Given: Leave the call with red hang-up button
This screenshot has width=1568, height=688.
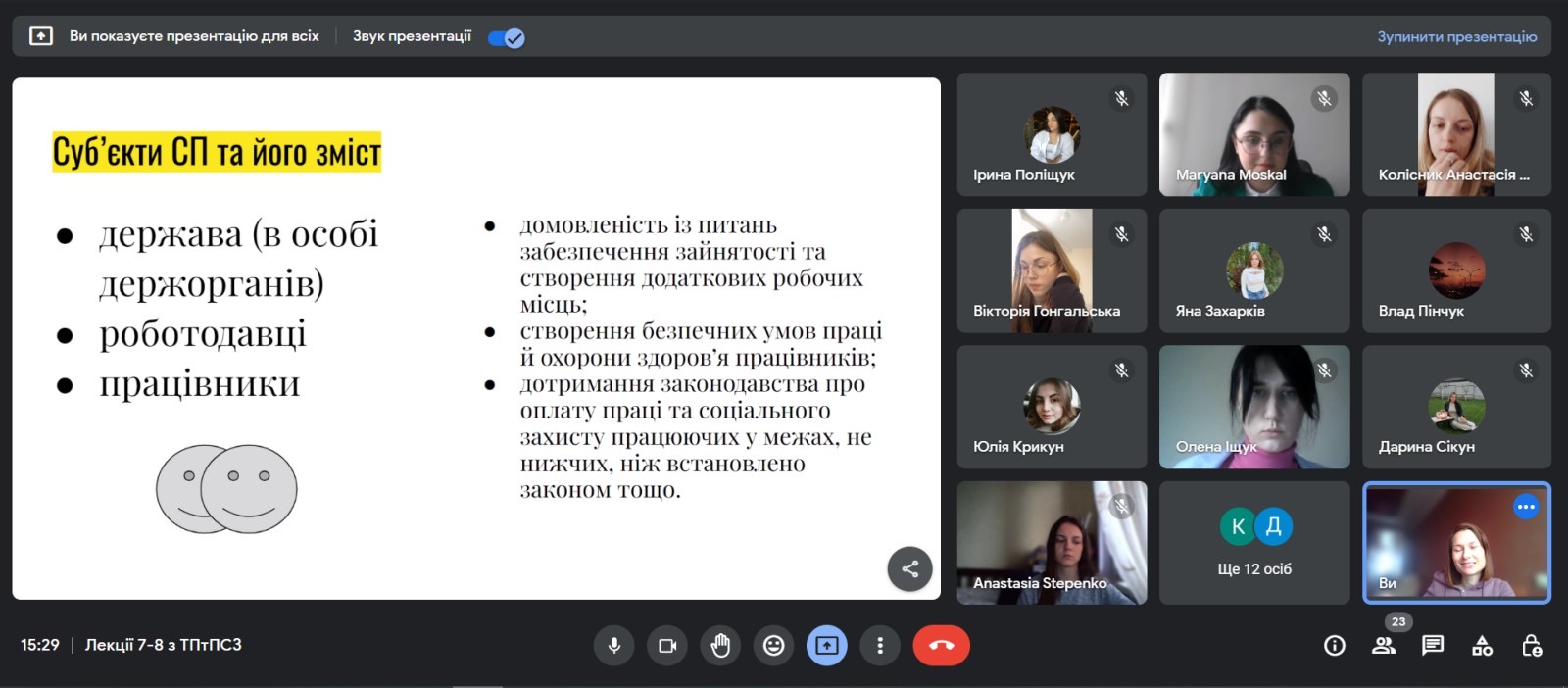Looking at the screenshot, I should point(941,645).
